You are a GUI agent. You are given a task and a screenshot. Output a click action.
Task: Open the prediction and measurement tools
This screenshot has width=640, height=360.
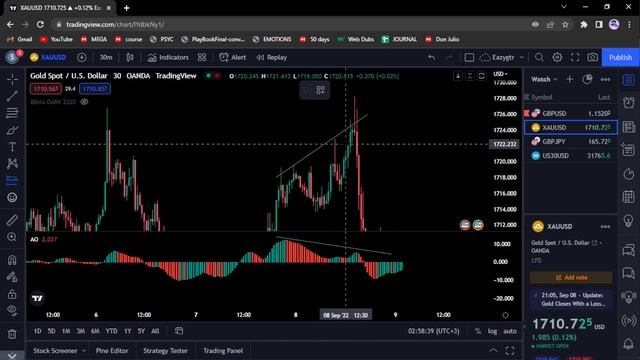point(12,180)
